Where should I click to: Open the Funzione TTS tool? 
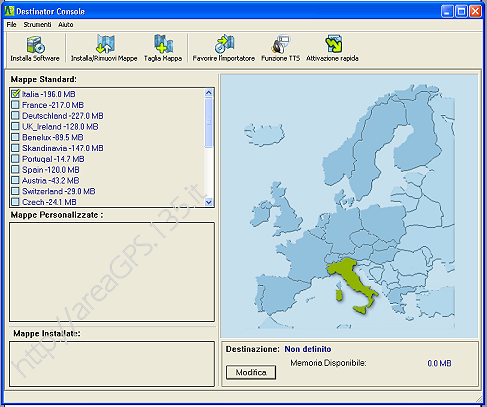point(280,49)
